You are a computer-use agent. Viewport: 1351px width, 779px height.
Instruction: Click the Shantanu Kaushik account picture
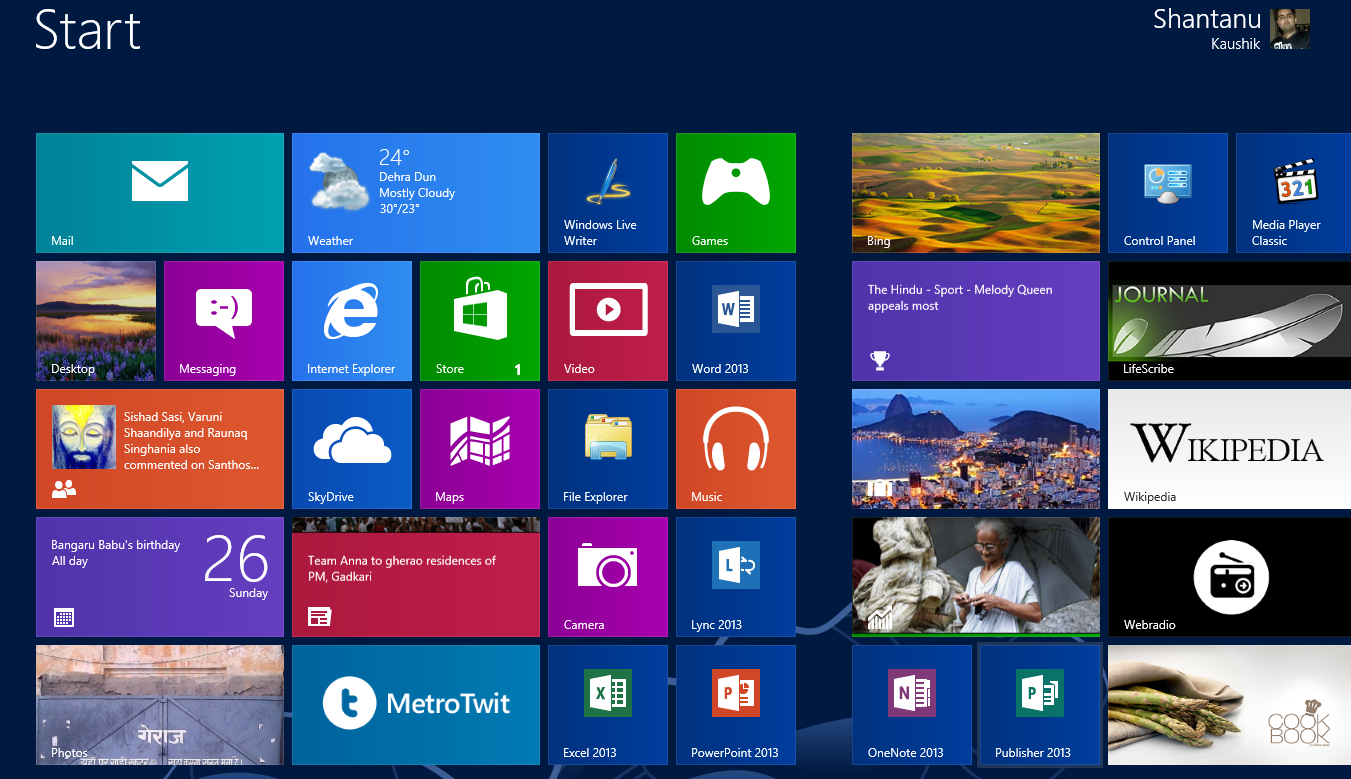coord(1290,30)
